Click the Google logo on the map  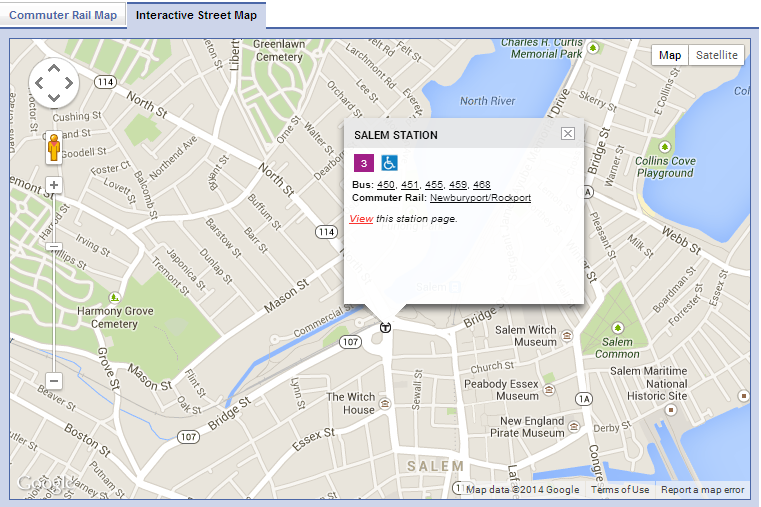[x=45, y=483]
